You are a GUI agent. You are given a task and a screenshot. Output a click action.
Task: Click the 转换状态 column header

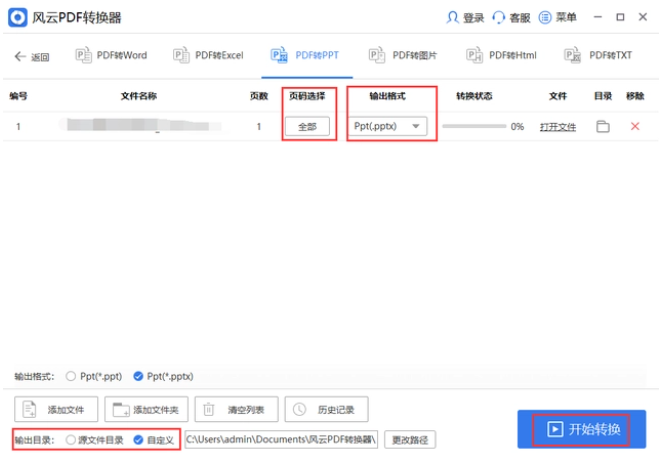point(474,96)
